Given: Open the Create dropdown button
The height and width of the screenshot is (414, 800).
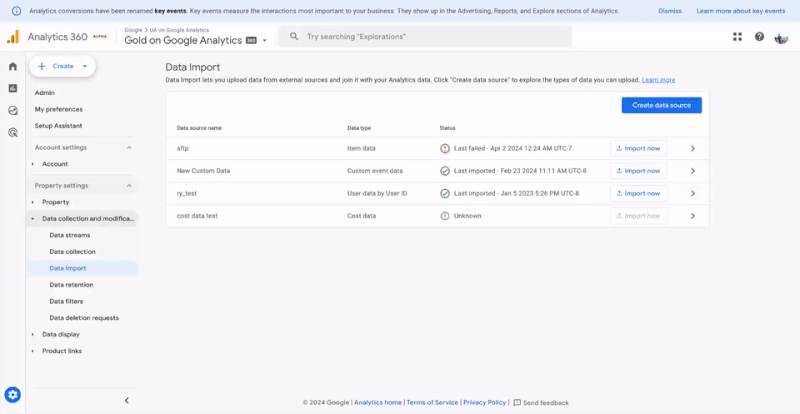Looking at the screenshot, I should [x=62, y=66].
